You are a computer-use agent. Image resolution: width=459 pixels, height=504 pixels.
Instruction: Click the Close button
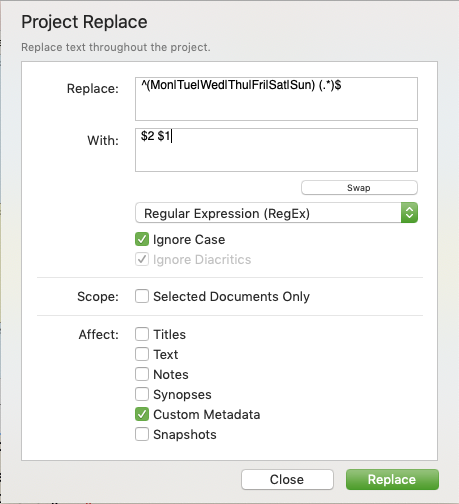[x=287, y=479]
